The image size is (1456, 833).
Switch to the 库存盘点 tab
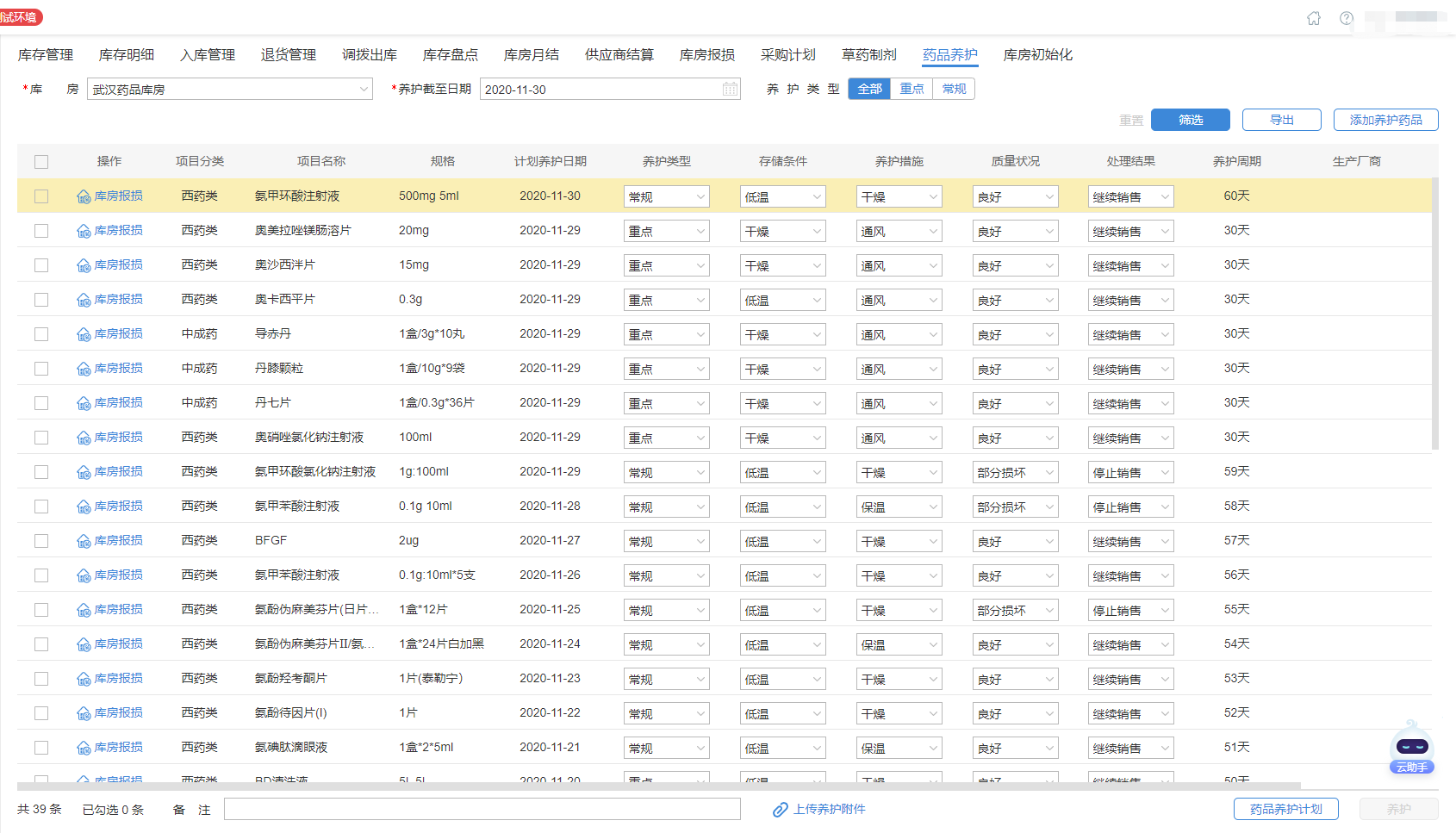click(x=450, y=55)
